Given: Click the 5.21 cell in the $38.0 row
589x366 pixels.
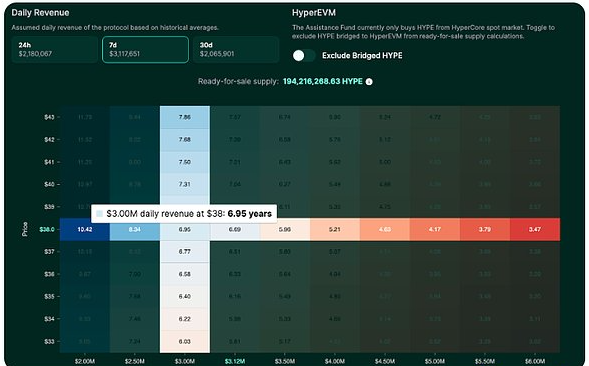Looking at the screenshot, I should pos(335,229).
